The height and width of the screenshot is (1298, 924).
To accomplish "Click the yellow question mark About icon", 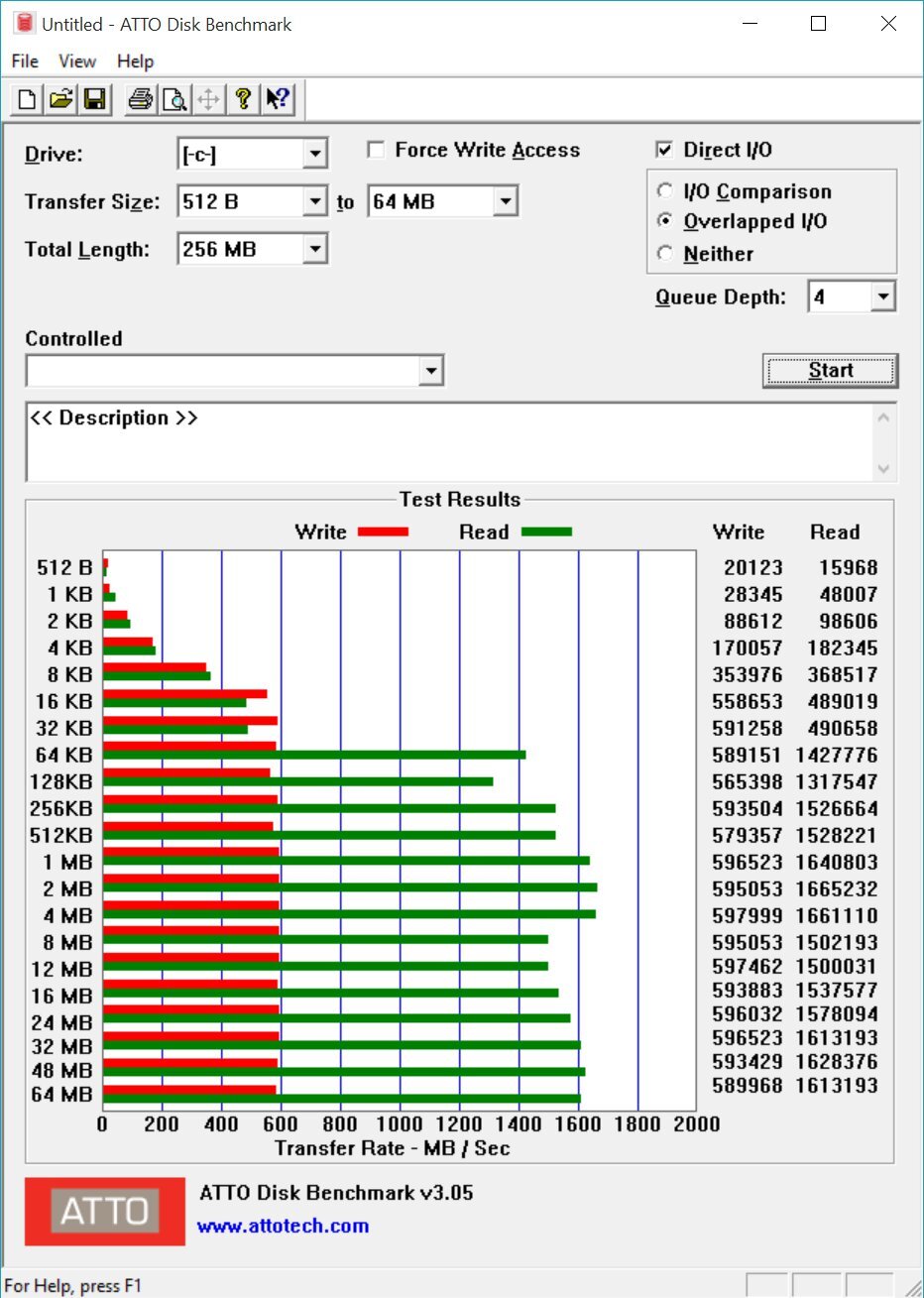I will click(242, 99).
